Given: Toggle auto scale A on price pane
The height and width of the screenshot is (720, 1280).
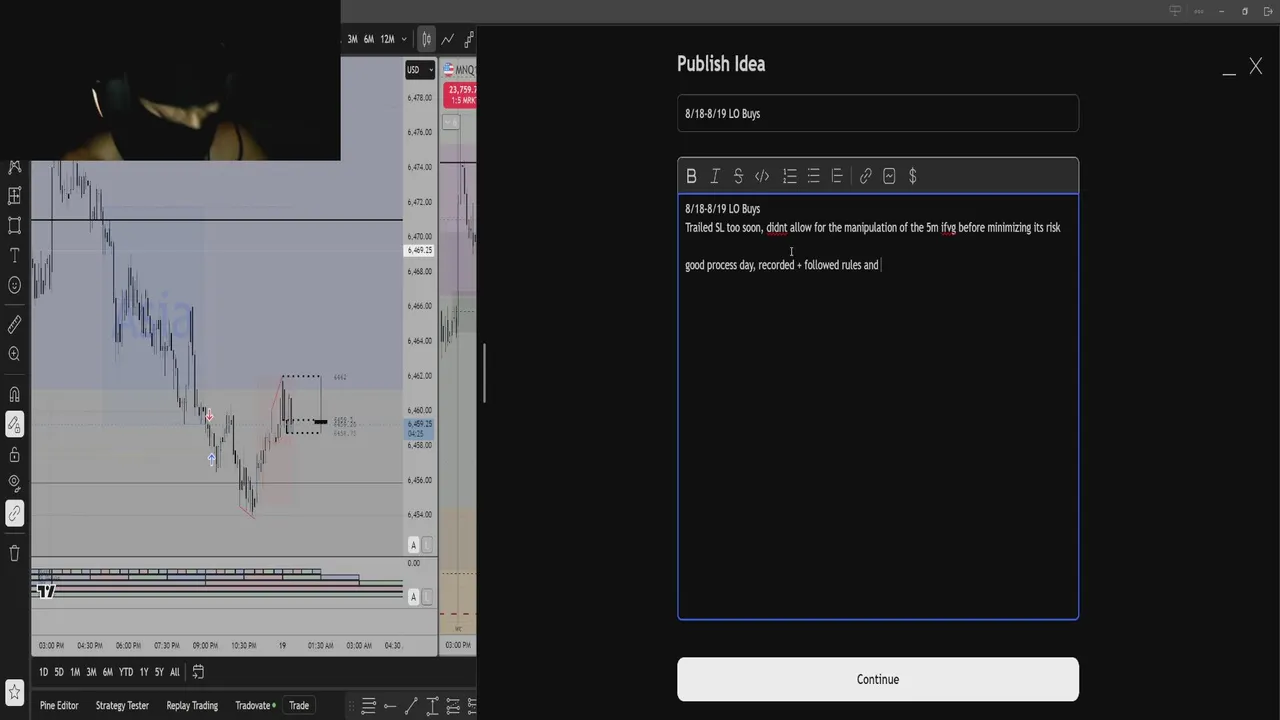Looking at the screenshot, I should click(x=414, y=545).
